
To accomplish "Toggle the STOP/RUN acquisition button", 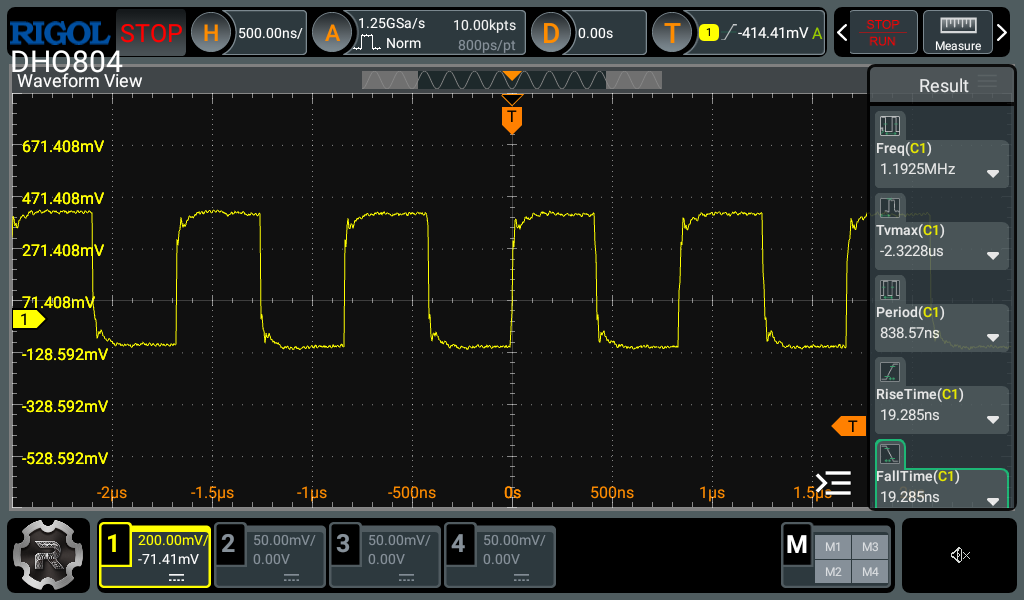I will point(882,32).
